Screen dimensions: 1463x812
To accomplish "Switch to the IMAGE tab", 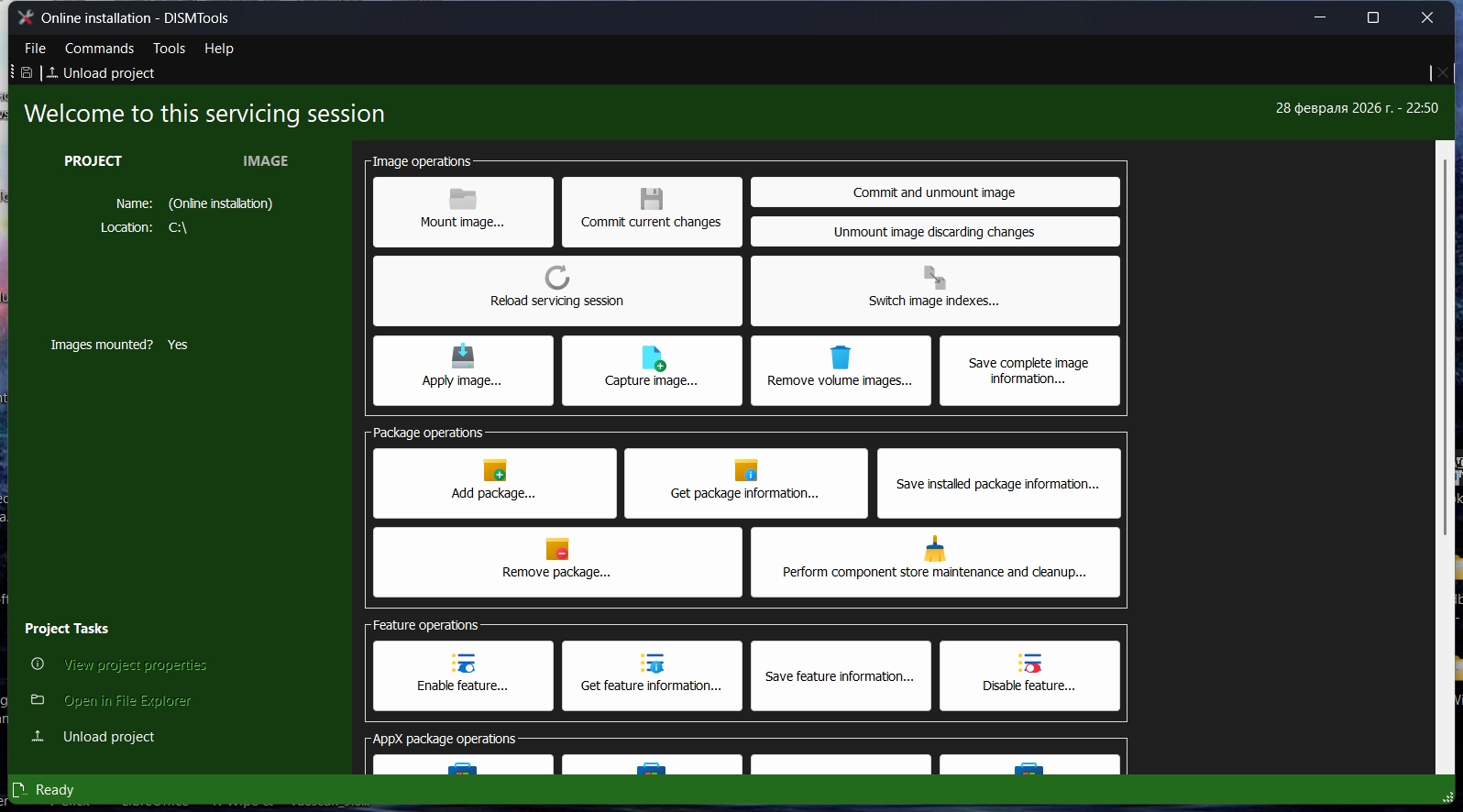I will [x=265, y=161].
